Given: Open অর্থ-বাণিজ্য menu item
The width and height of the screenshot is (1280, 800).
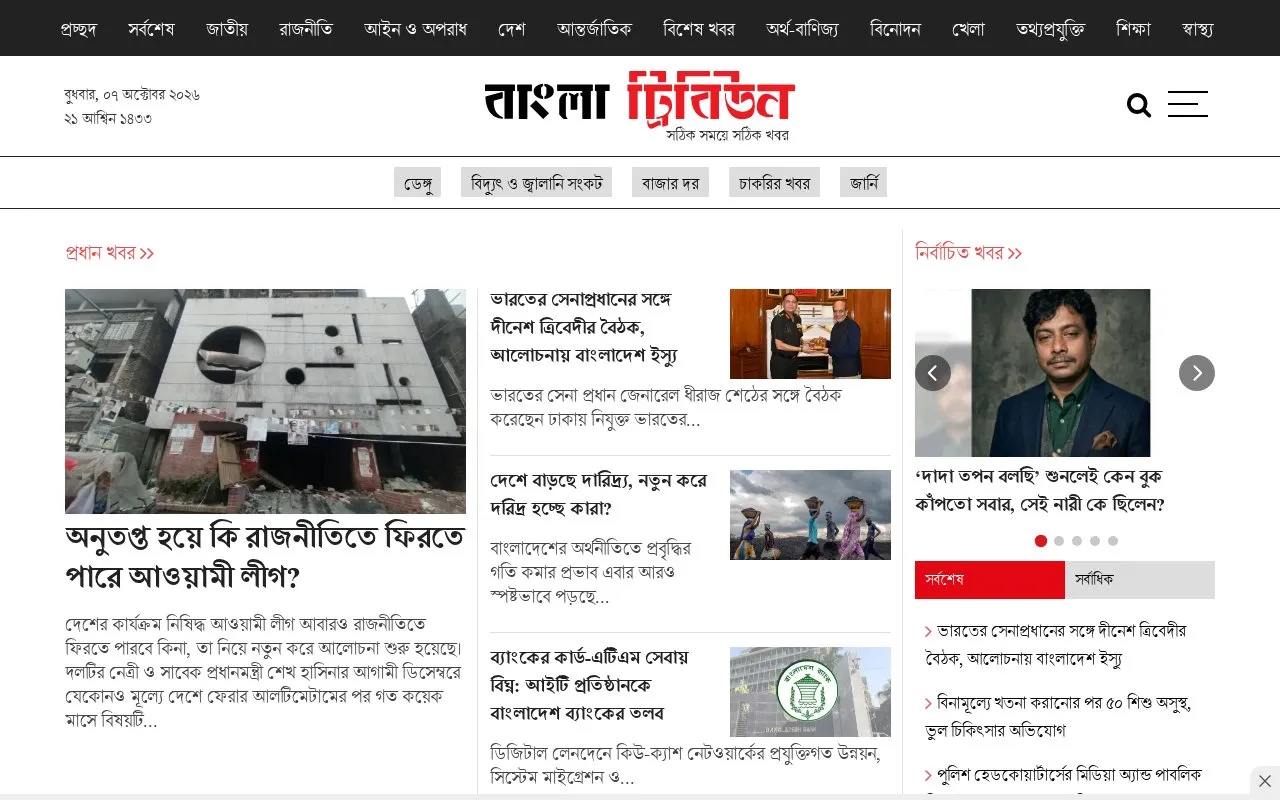Looking at the screenshot, I should click(802, 29).
